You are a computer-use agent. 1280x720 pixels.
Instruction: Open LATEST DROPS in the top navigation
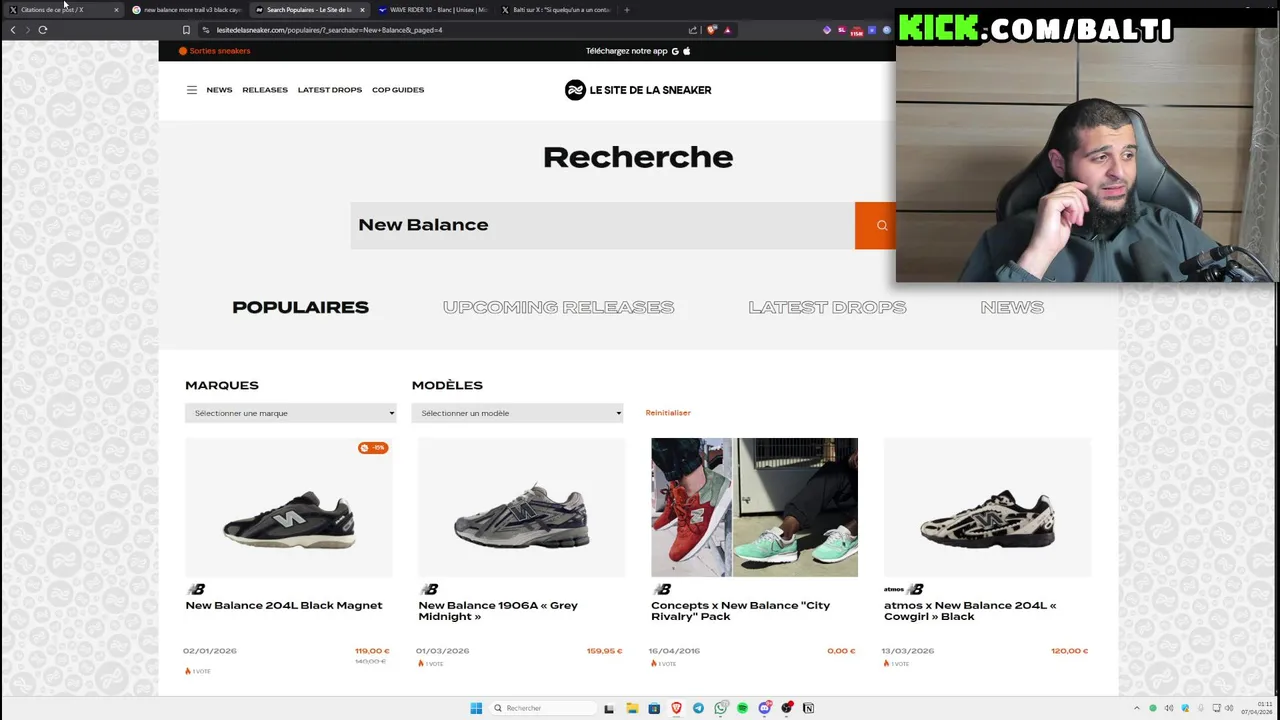[x=330, y=90]
